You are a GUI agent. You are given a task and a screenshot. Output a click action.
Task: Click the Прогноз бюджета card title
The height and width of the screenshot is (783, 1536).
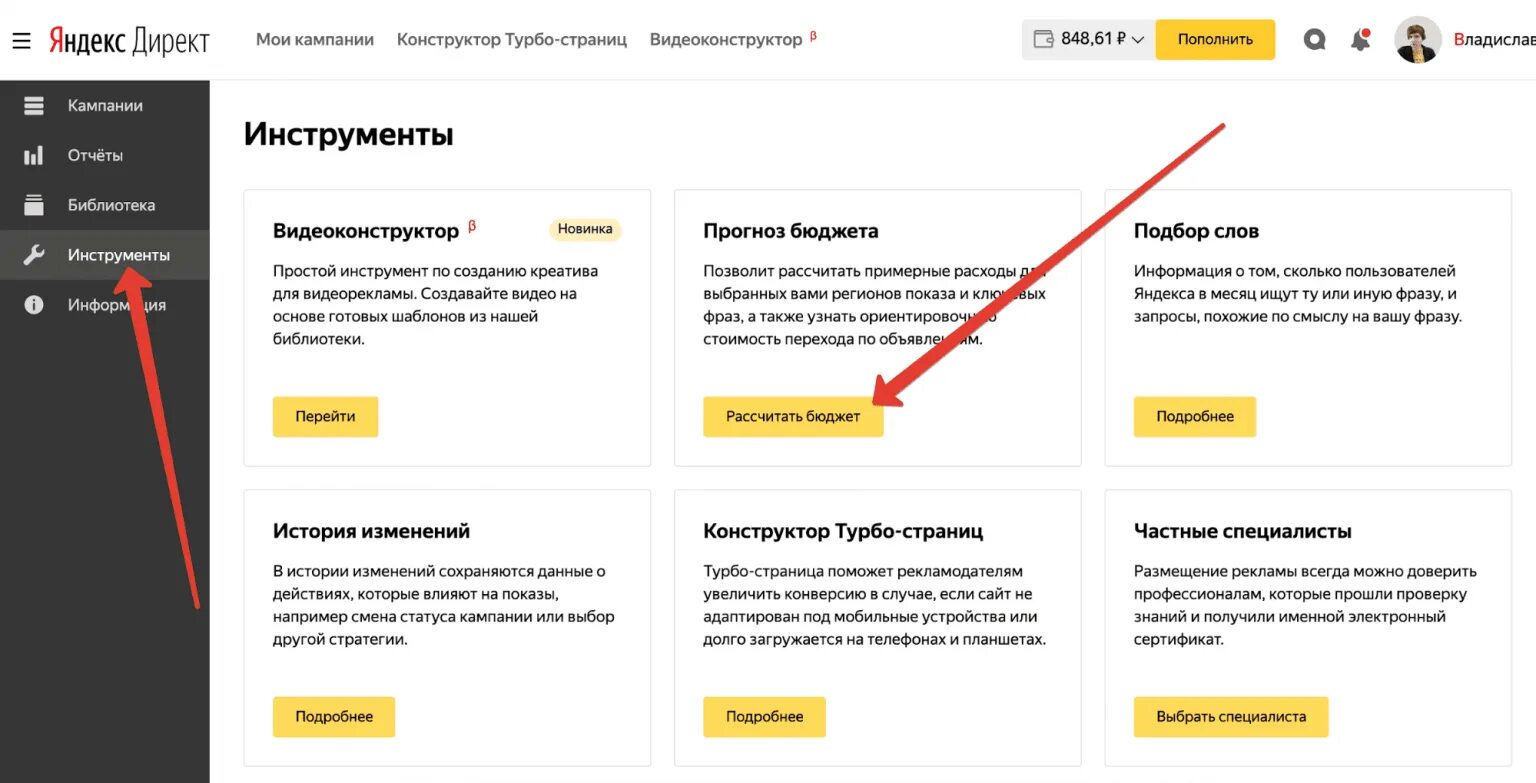791,231
